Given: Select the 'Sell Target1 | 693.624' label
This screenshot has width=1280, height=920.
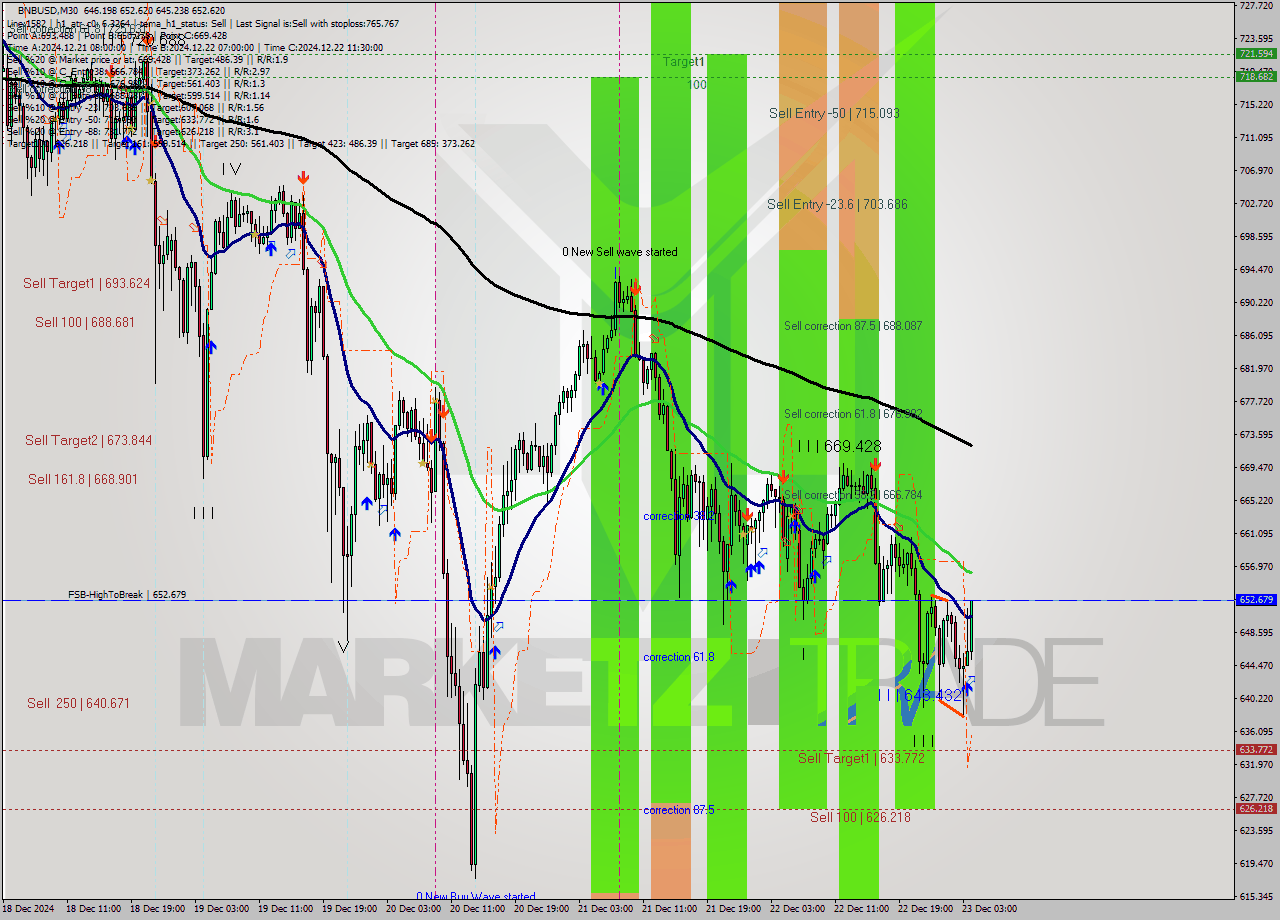Looking at the screenshot, I should pos(87,284).
